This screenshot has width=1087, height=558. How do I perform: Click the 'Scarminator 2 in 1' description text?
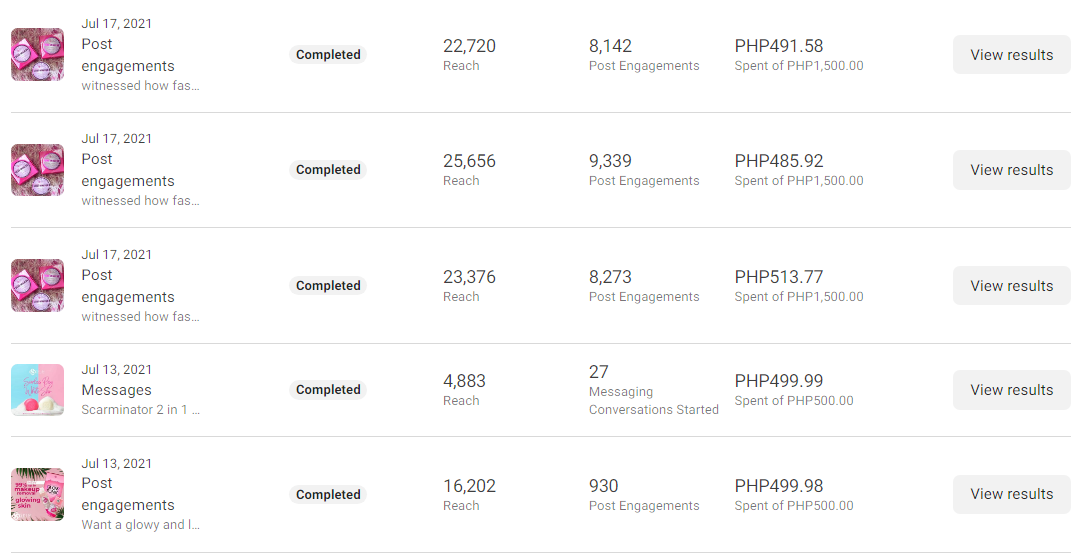141,410
